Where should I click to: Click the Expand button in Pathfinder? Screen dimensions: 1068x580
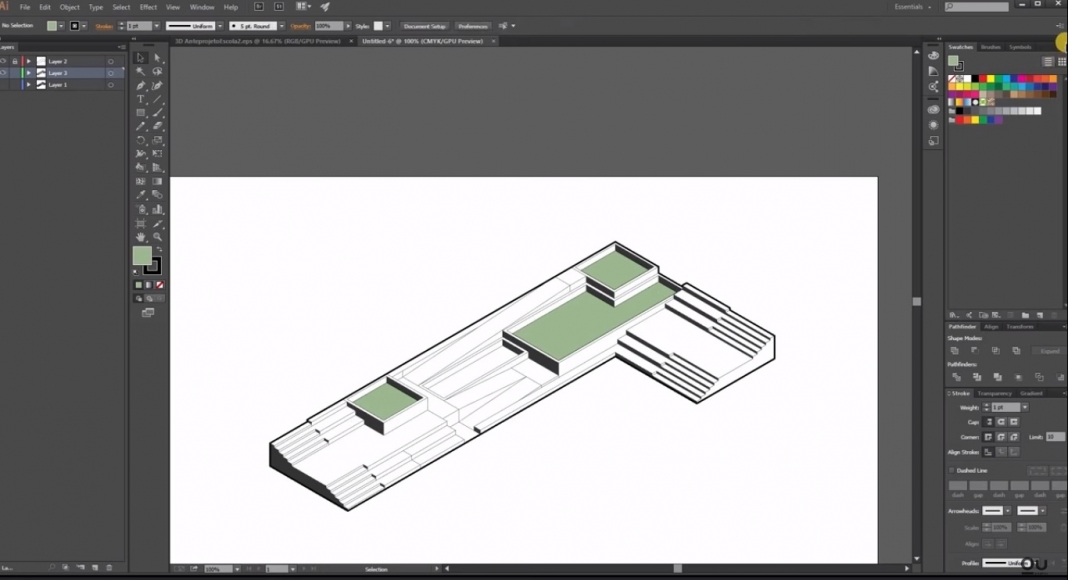[x=1048, y=350]
